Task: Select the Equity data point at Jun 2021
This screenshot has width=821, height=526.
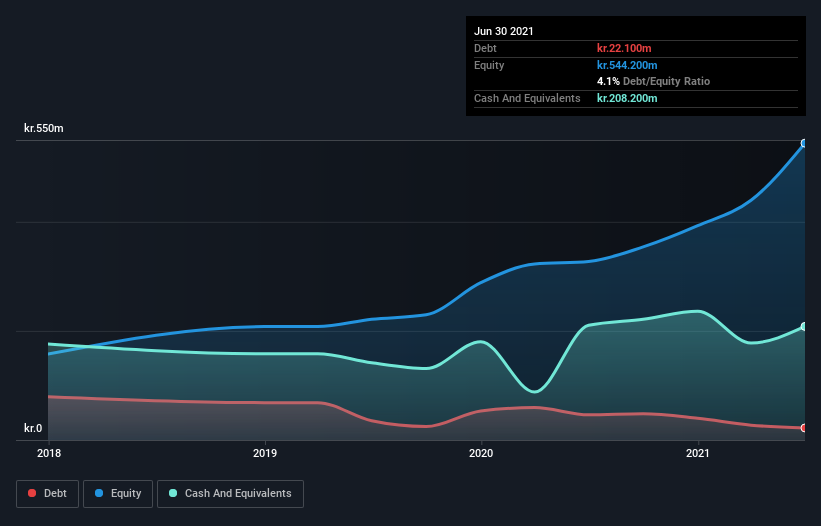Action: coord(804,143)
